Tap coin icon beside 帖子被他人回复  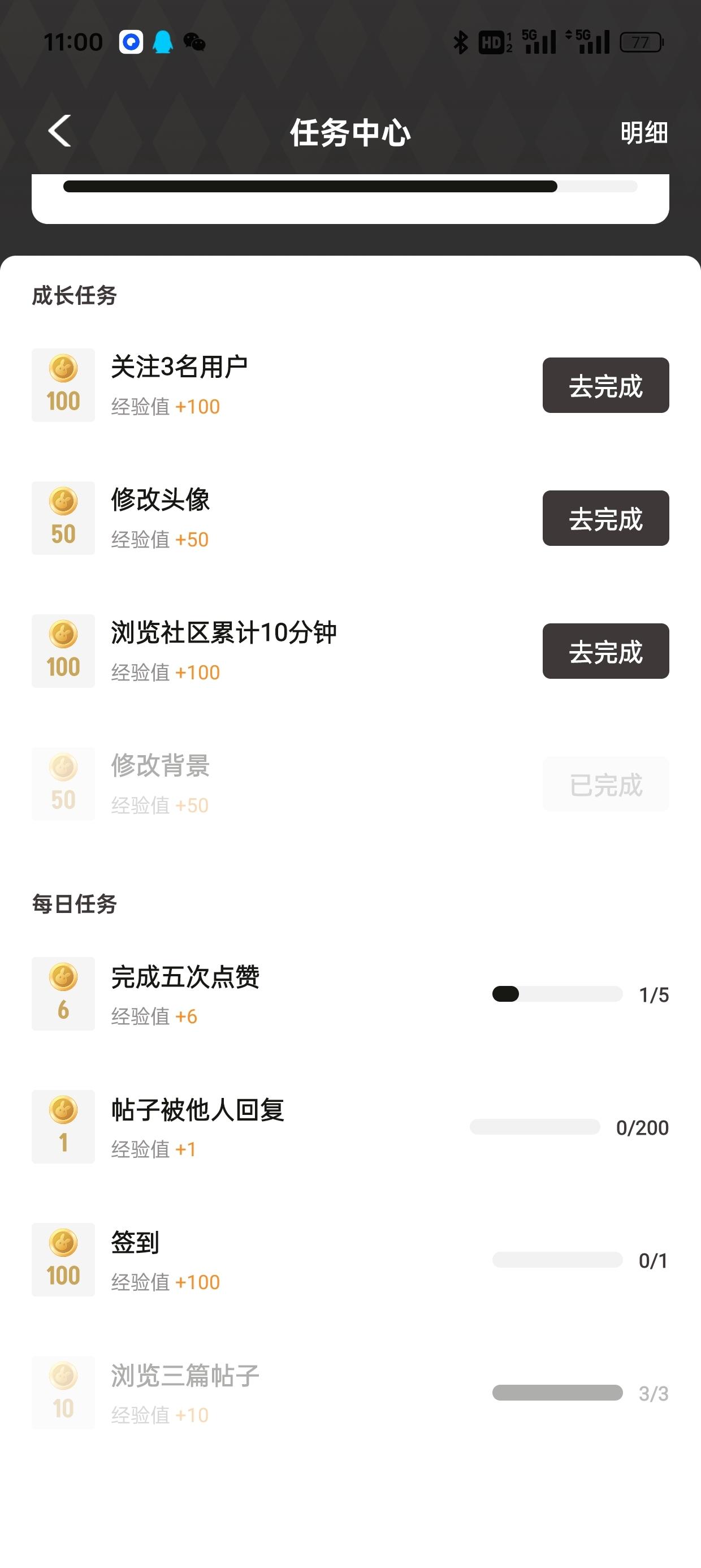[63, 1126]
